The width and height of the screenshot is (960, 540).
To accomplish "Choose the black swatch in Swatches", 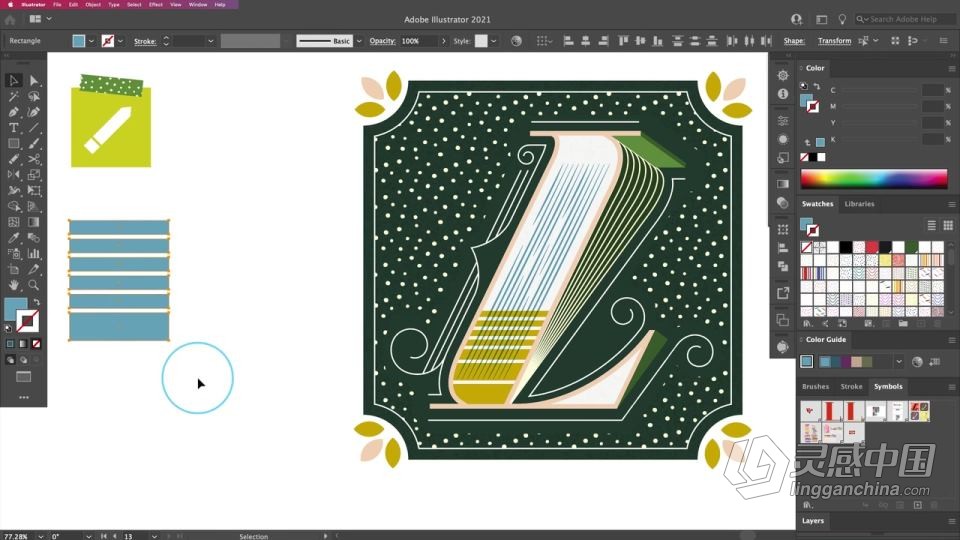I will pyautogui.click(x=846, y=247).
